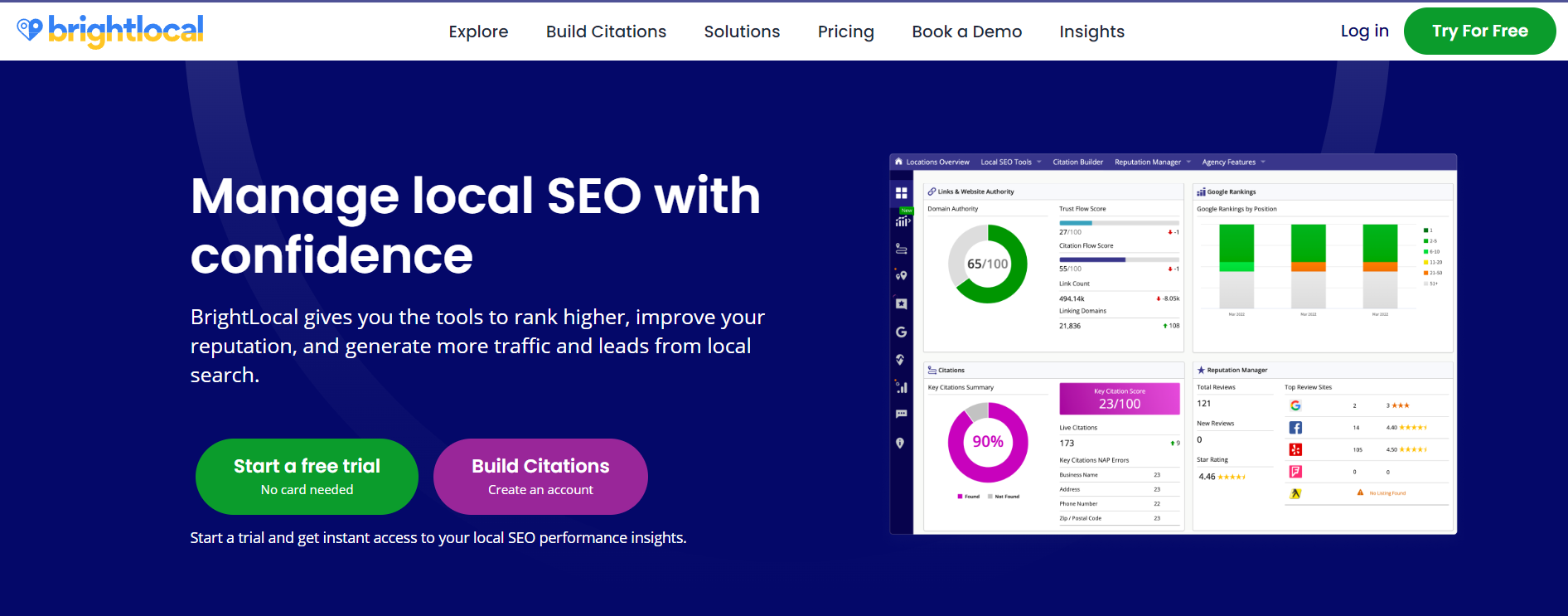Click the Google G icon in sidebar
The image size is (1568, 616).
(901, 332)
